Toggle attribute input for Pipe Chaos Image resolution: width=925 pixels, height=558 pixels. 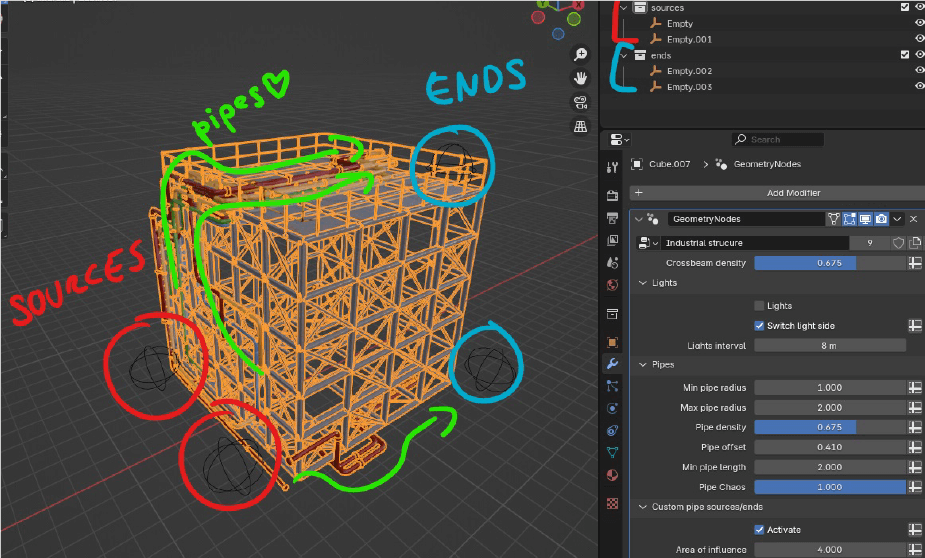(915, 487)
